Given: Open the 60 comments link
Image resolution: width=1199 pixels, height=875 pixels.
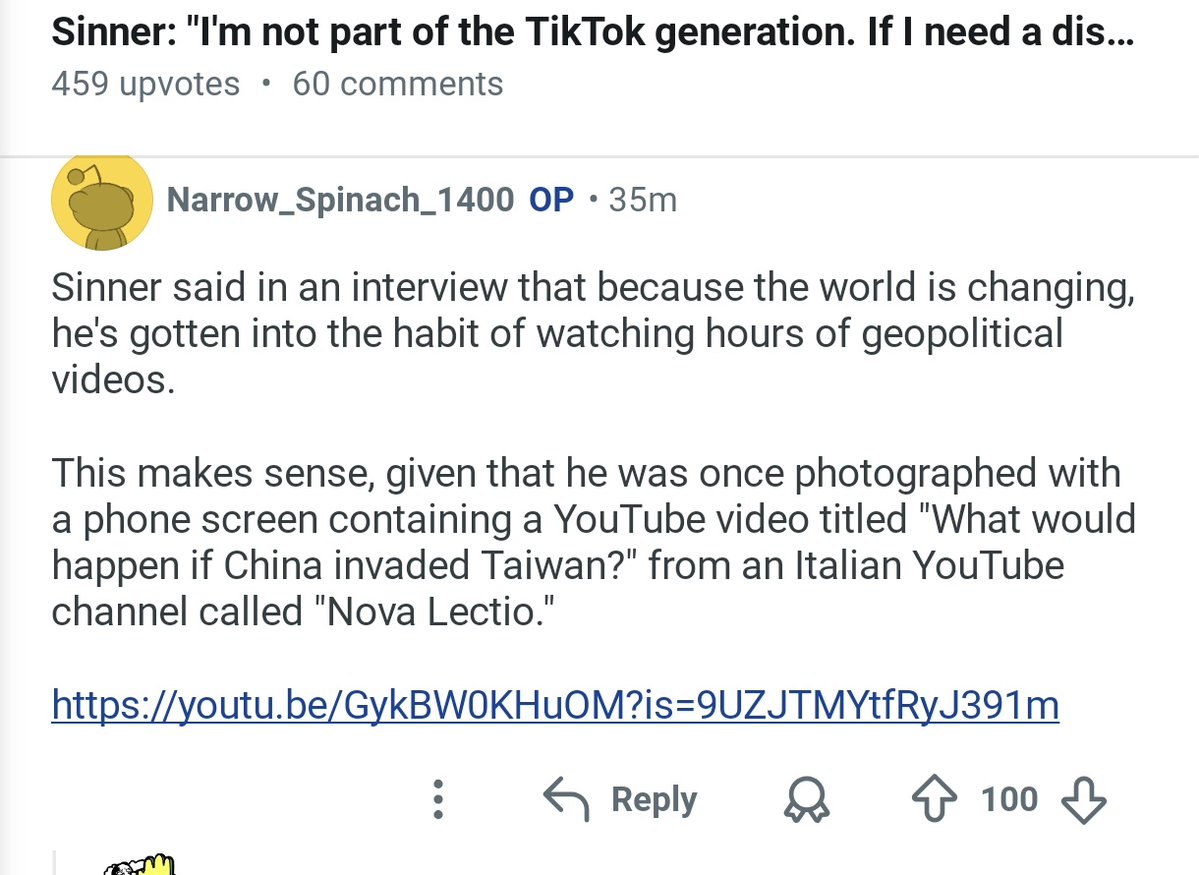Looking at the screenshot, I should 397,84.
